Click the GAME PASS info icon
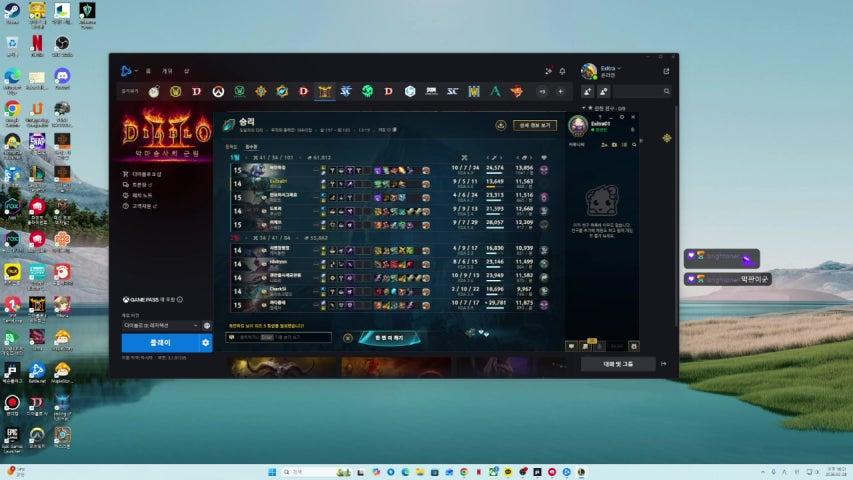 tap(180, 299)
